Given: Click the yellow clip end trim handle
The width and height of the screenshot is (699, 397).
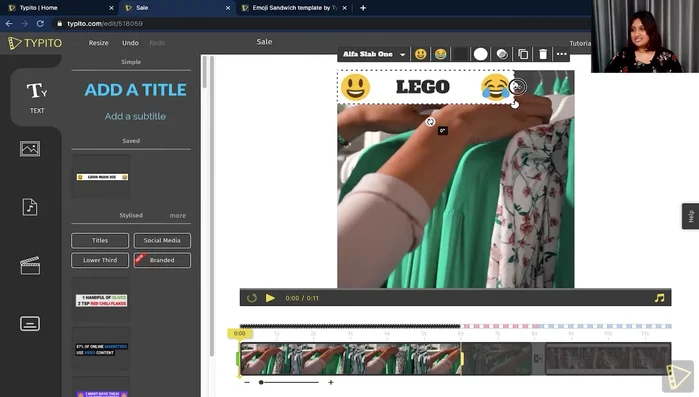Looking at the screenshot, I should tap(462, 359).
